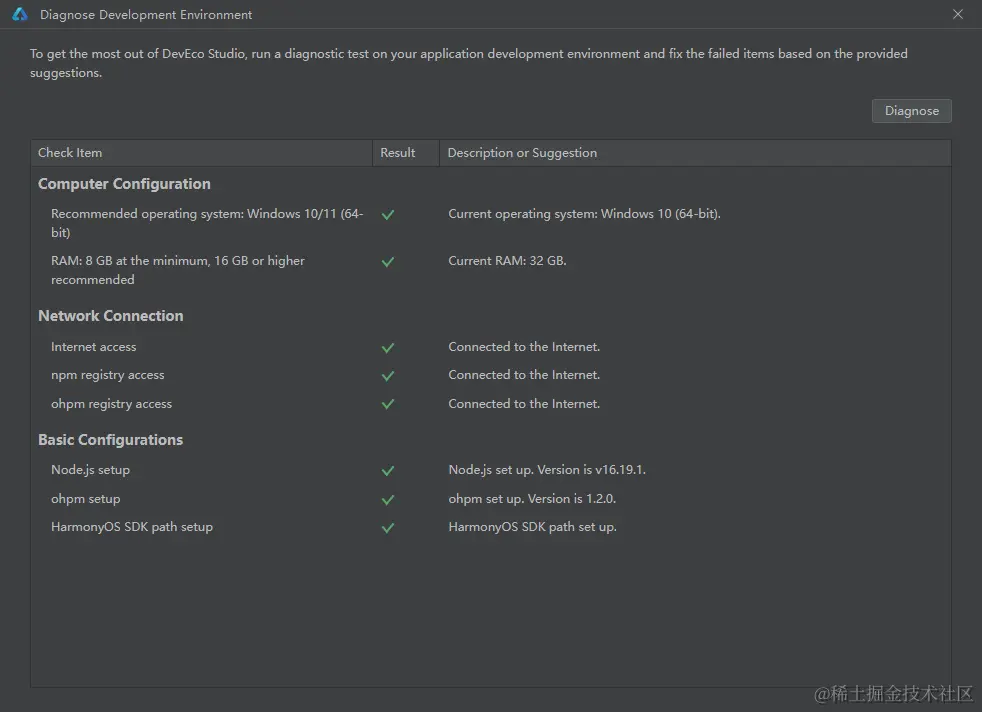Select the Node.js setup row
This screenshot has height=712, width=982.
click(x=490, y=470)
